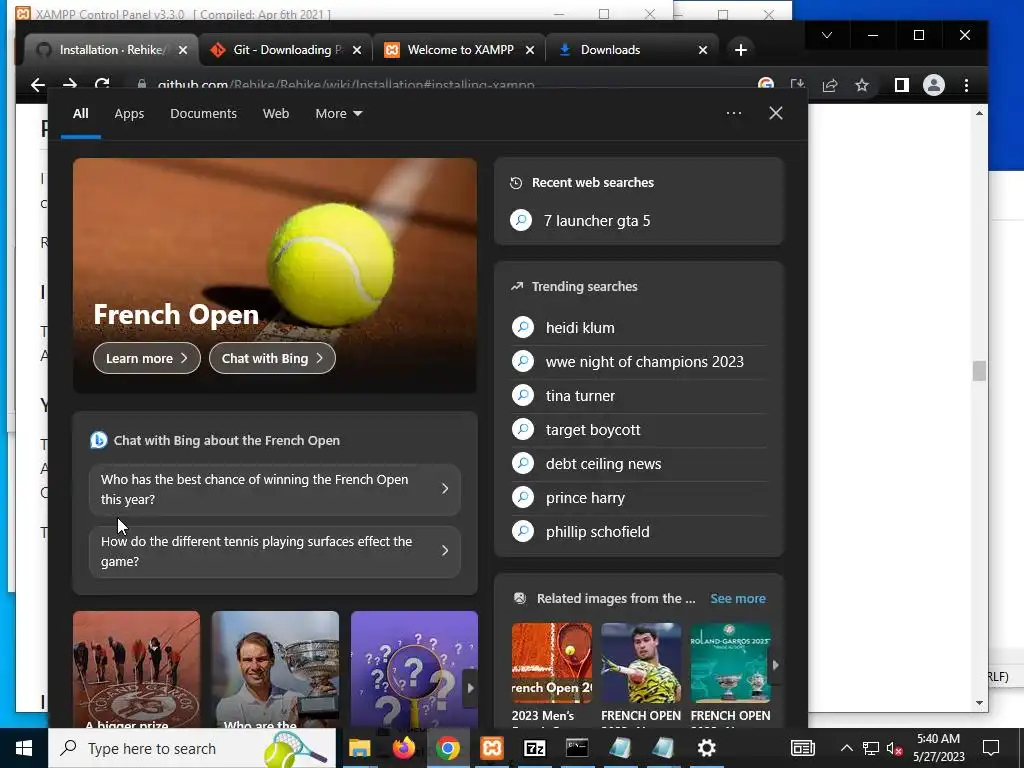Switch to the Apps search filter
This screenshot has height=768, width=1024.
pyautogui.click(x=129, y=114)
